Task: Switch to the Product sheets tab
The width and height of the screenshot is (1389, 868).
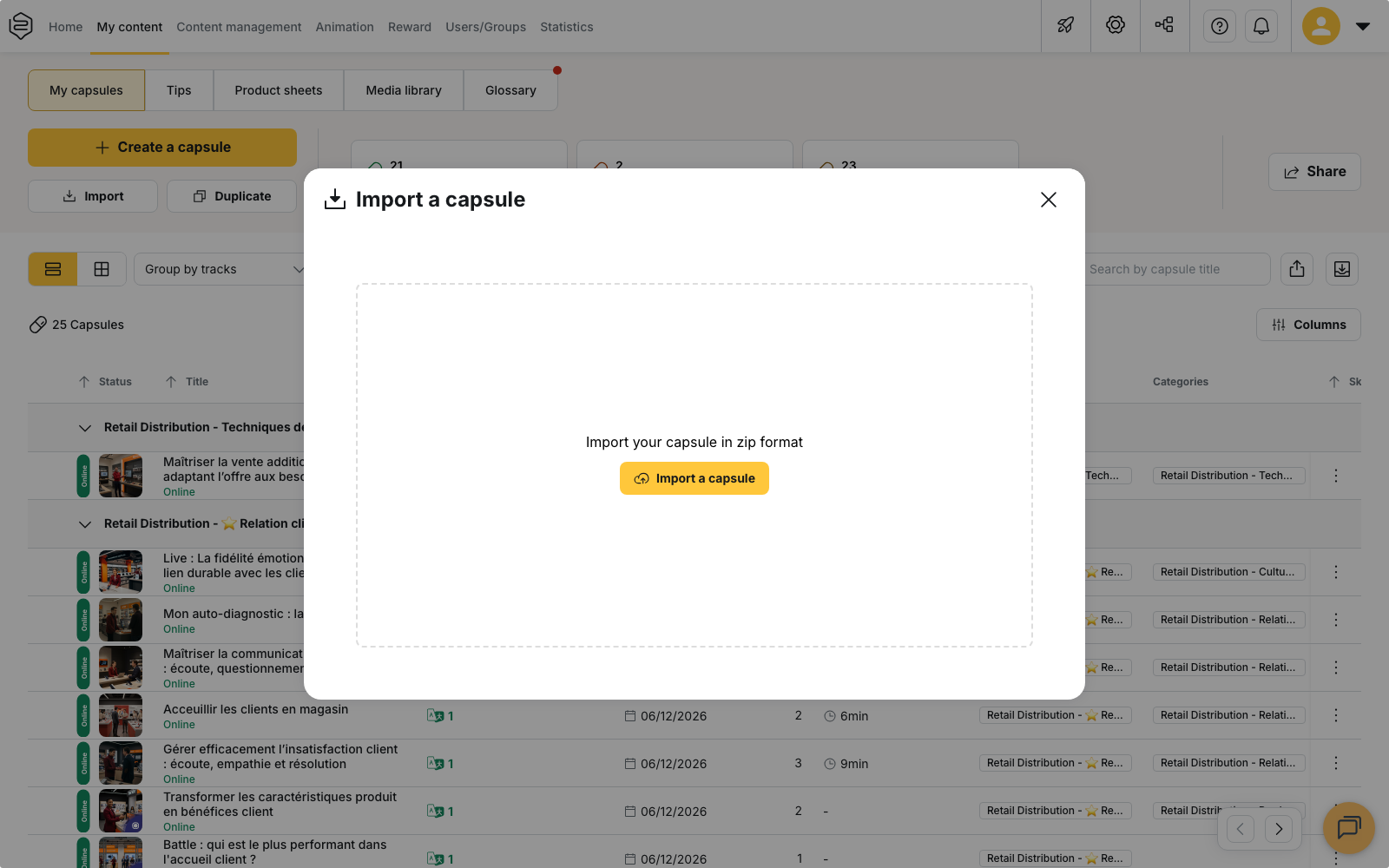Action: point(279,90)
